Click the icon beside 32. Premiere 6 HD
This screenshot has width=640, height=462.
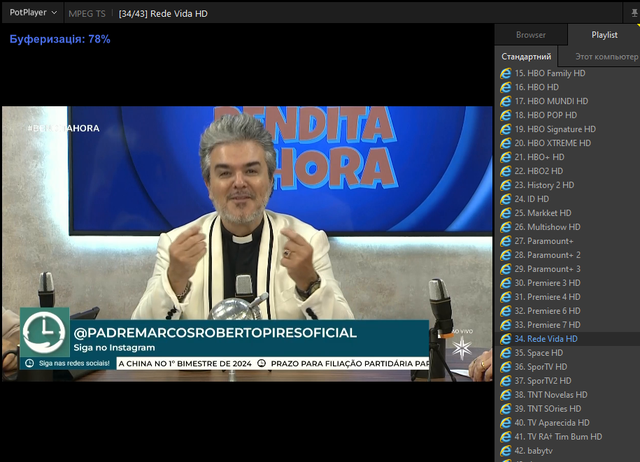tap(505, 311)
